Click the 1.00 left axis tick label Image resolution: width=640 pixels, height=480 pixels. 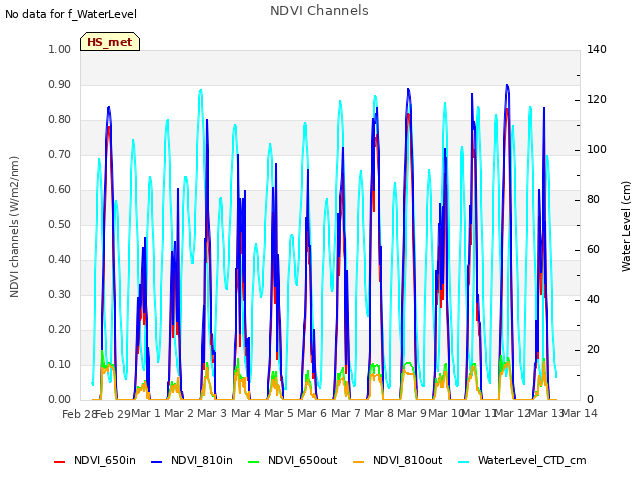point(59,49)
